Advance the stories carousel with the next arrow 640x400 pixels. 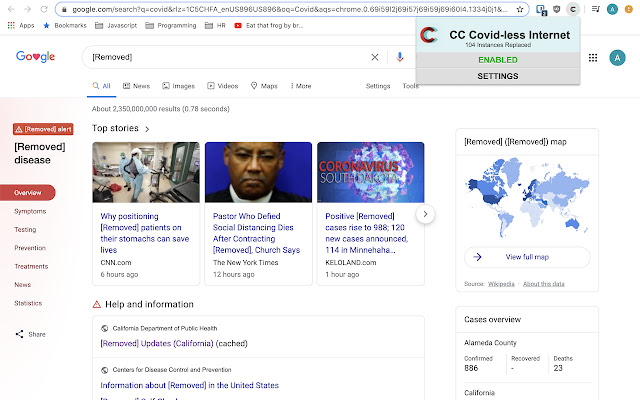click(x=425, y=214)
